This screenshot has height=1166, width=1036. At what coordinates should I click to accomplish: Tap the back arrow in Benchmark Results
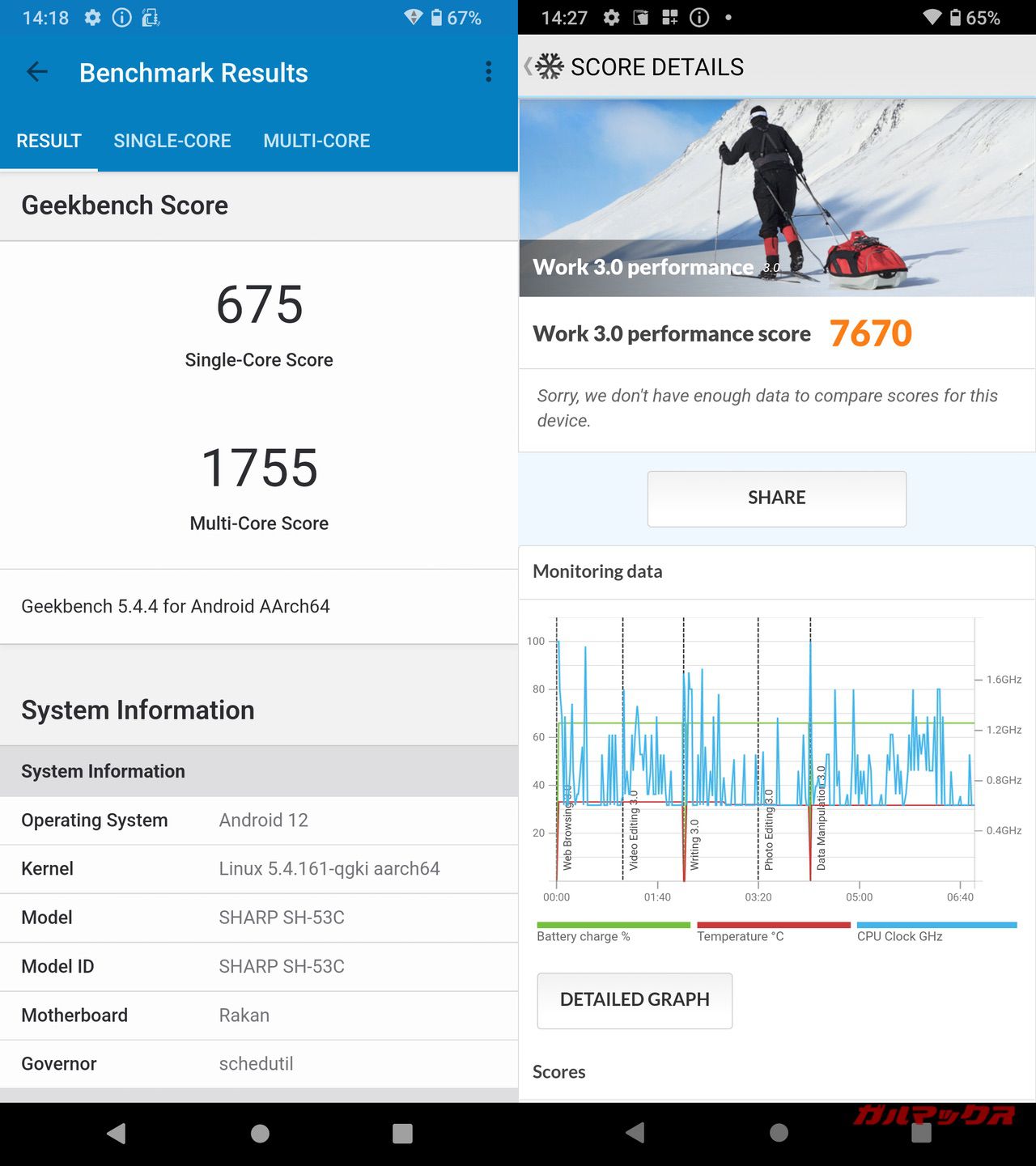click(37, 72)
